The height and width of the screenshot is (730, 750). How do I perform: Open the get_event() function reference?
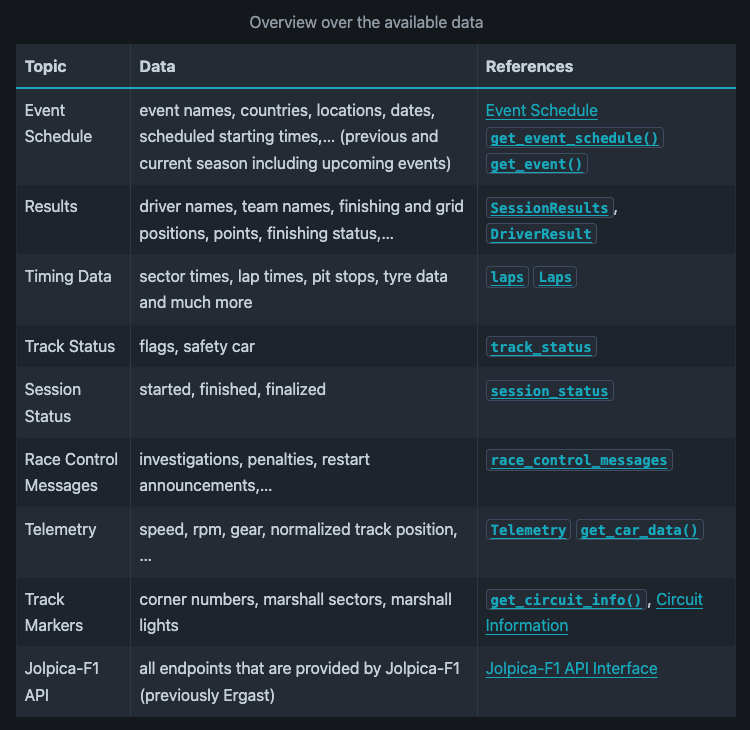tap(537, 164)
